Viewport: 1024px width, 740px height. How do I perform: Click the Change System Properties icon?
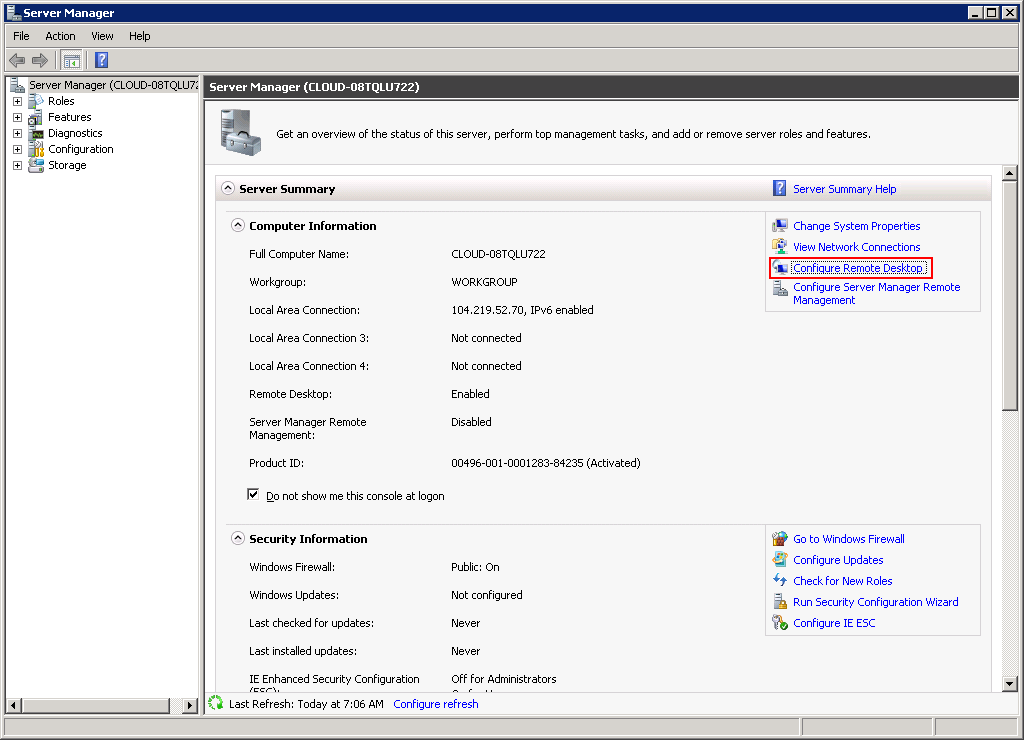tap(780, 226)
